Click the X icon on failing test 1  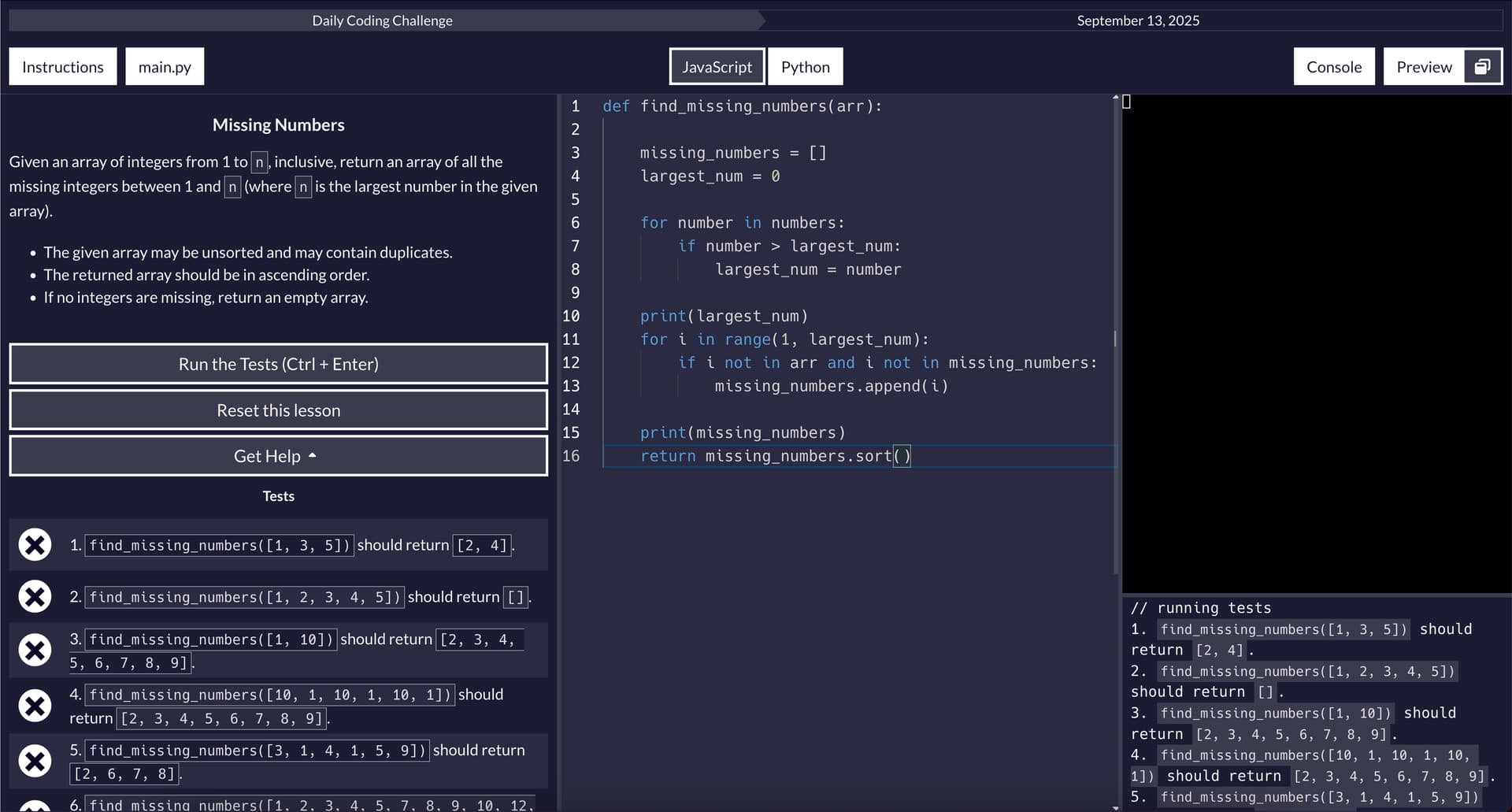tap(35, 545)
